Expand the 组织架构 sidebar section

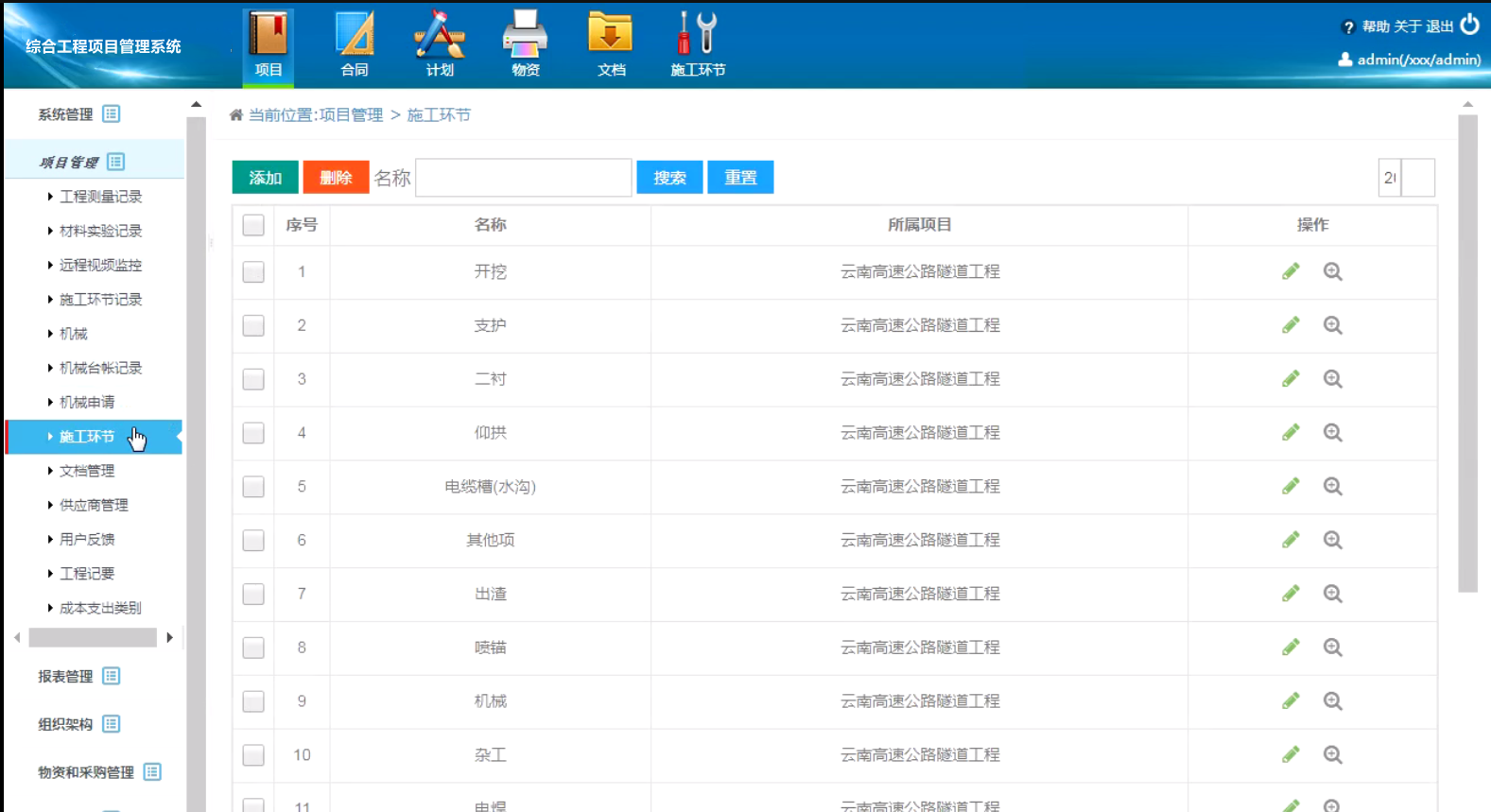(78, 724)
